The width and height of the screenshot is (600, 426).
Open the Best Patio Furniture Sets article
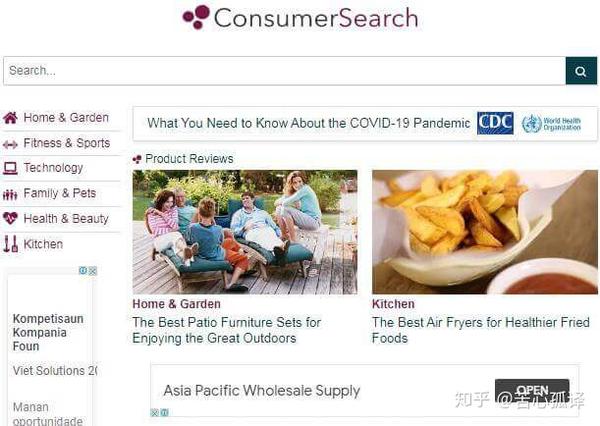click(227, 330)
